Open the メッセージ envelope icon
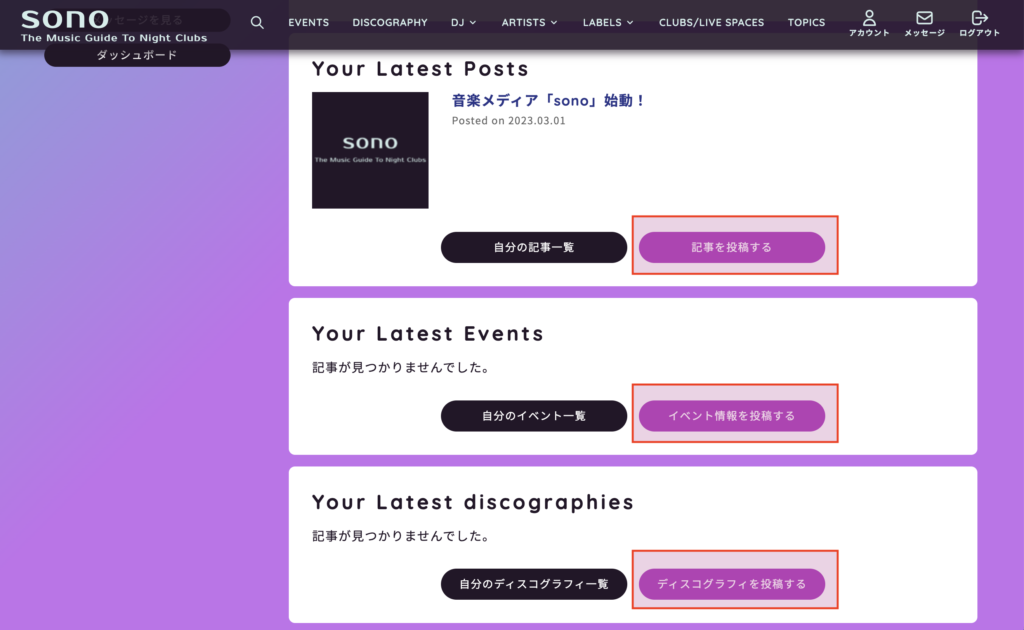Screen dimensions: 1024x630 [x=924, y=23]
